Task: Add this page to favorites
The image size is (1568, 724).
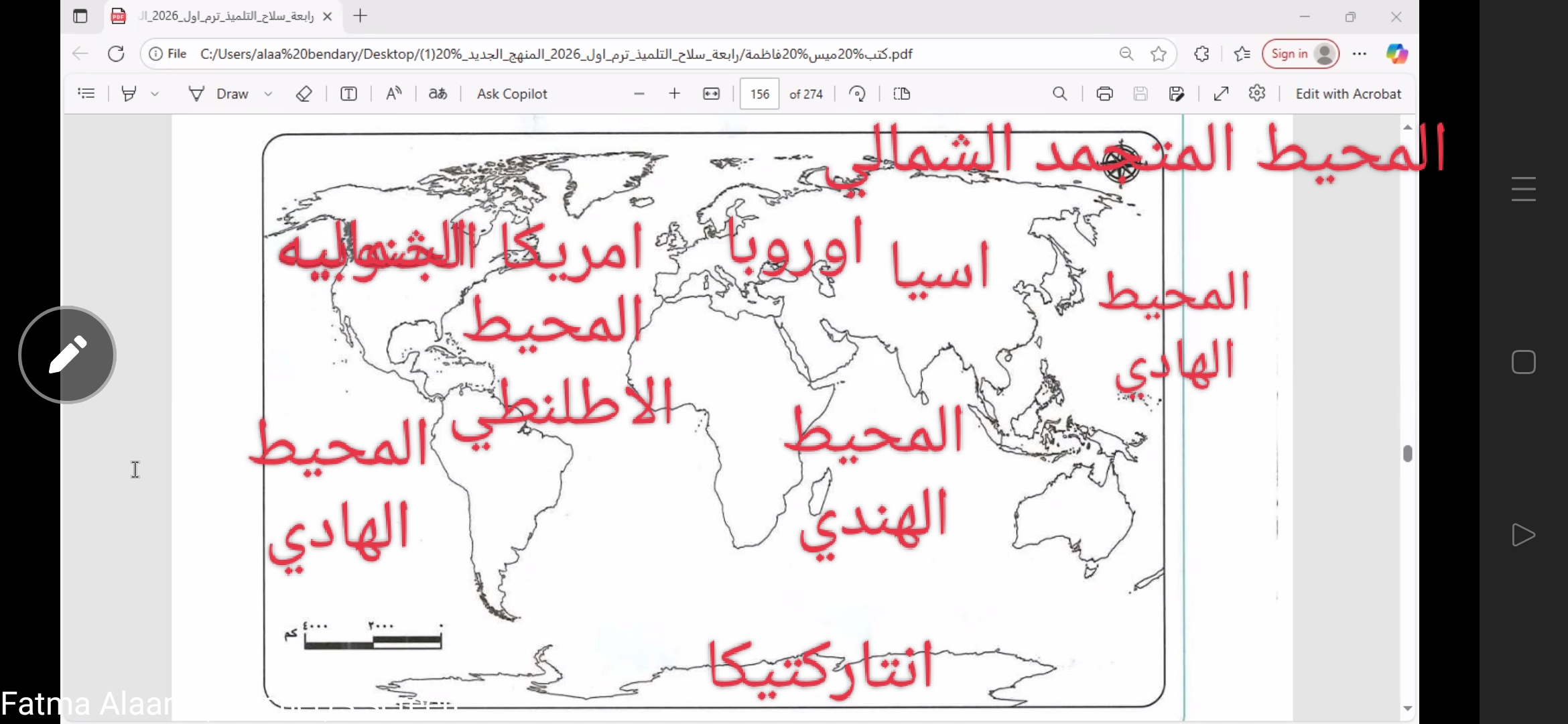Action: 1159,54
